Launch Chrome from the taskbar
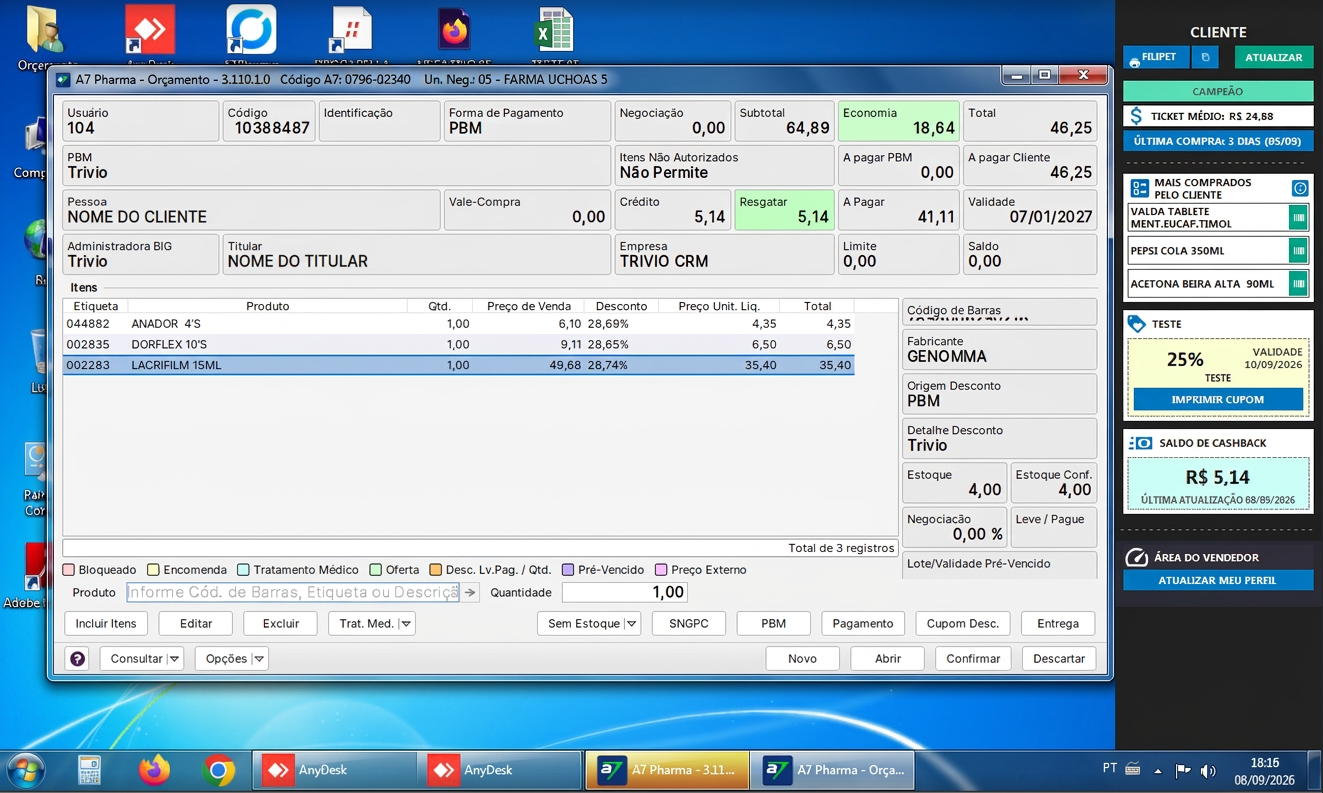The width and height of the screenshot is (1323, 793). (218, 770)
